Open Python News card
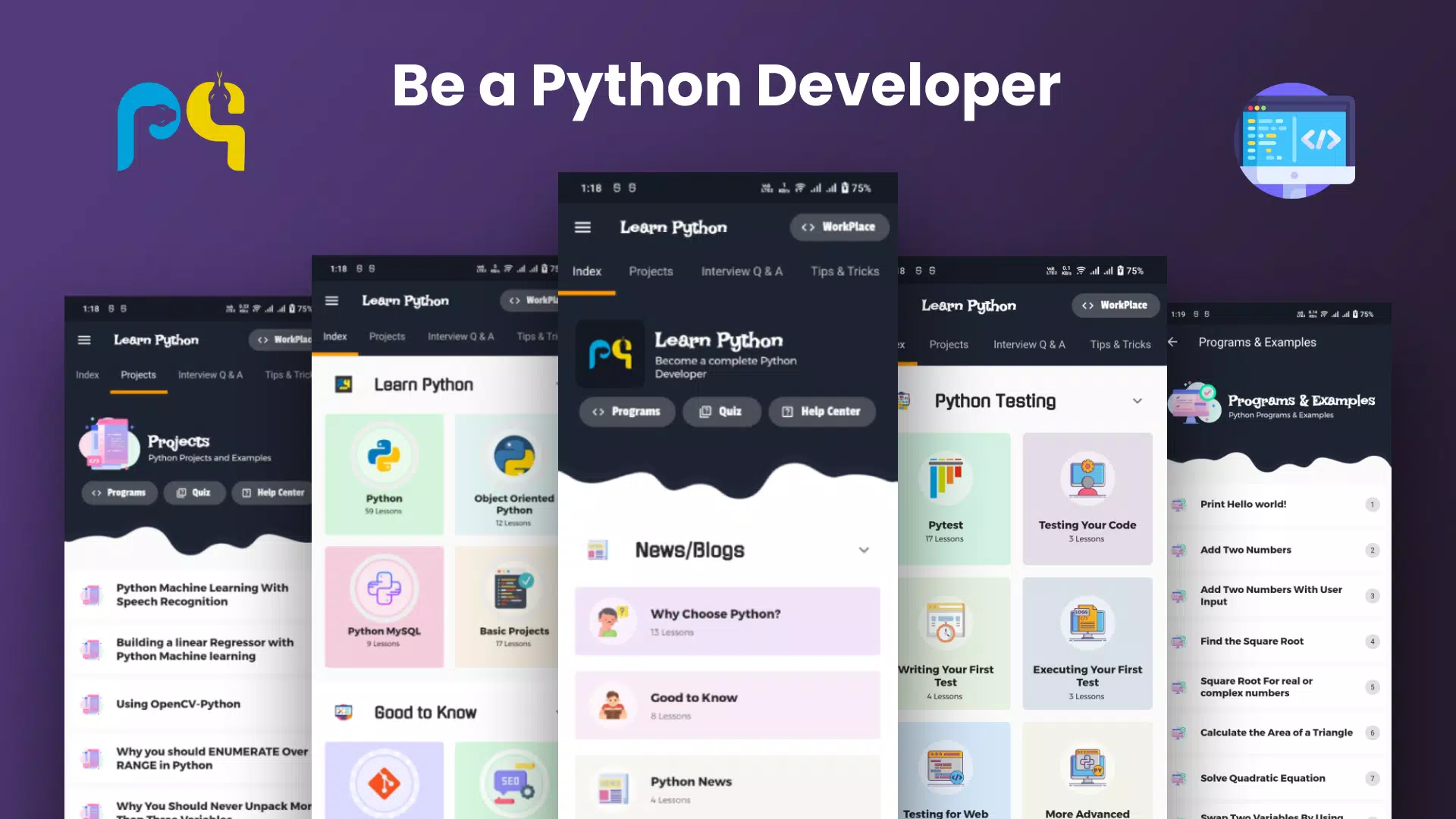 727,787
